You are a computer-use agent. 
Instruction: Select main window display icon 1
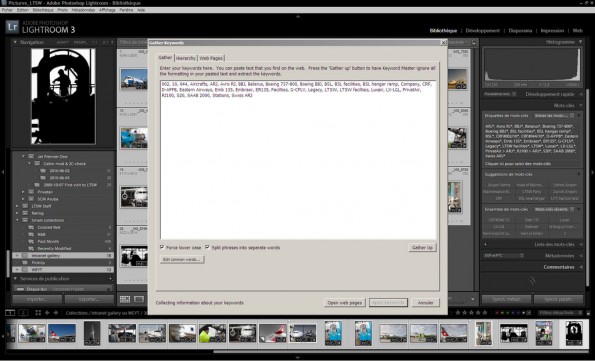10,313
